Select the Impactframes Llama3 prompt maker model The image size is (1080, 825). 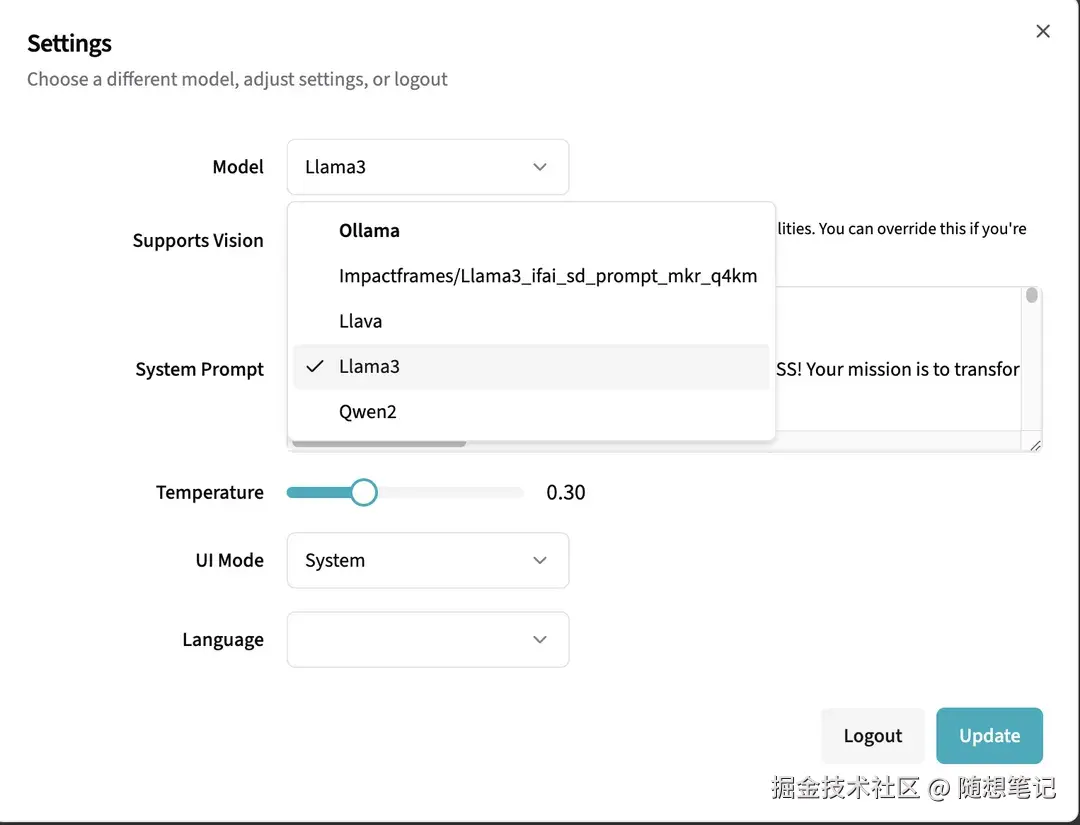coord(547,276)
